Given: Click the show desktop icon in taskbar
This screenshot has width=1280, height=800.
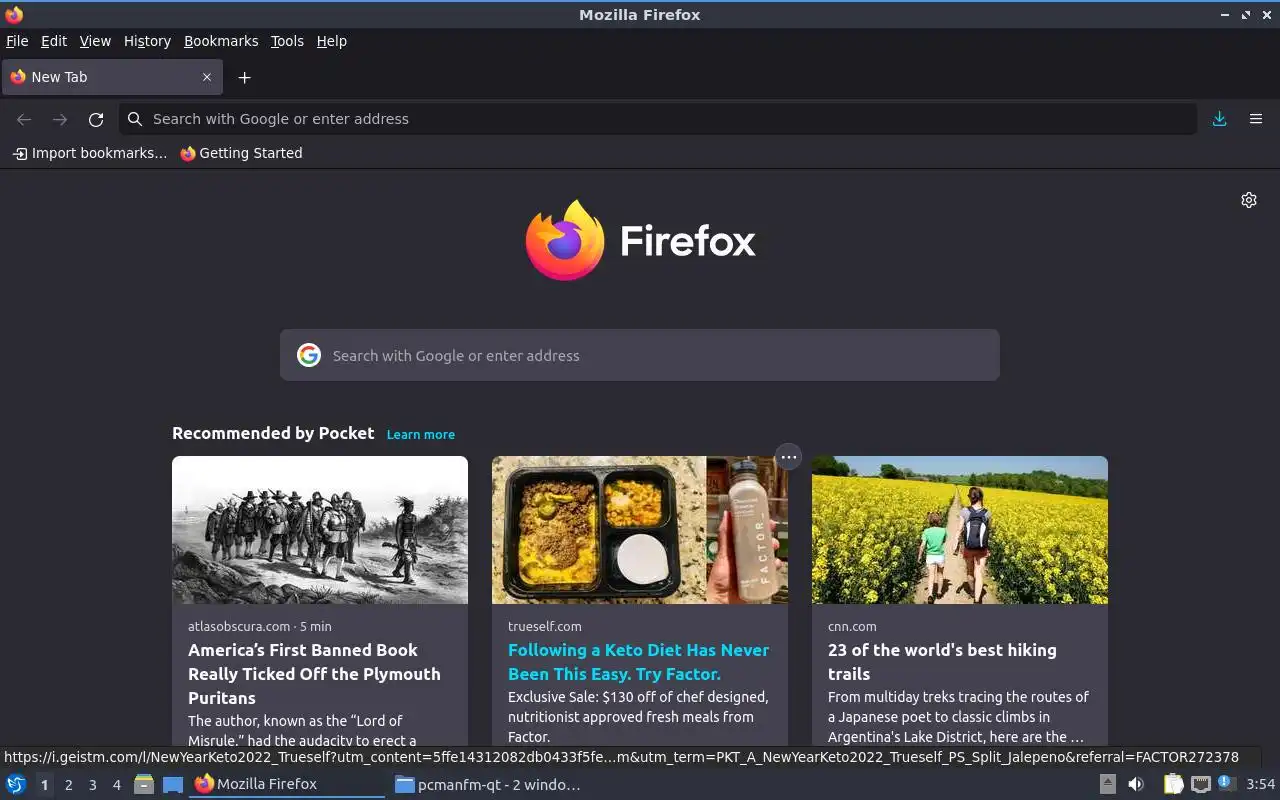Looking at the screenshot, I should click(173, 784).
